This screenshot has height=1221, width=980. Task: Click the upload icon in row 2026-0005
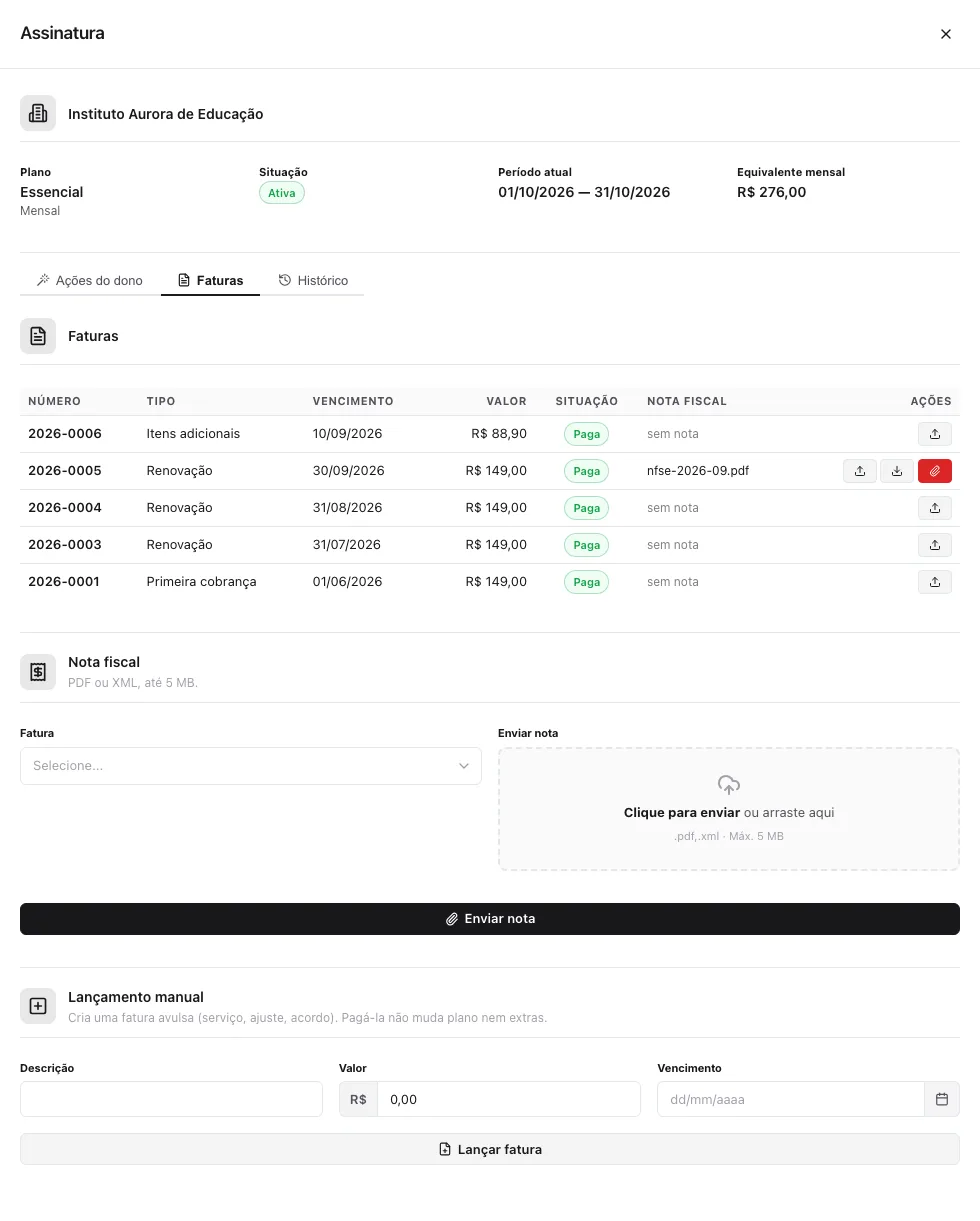tap(860, 471)
